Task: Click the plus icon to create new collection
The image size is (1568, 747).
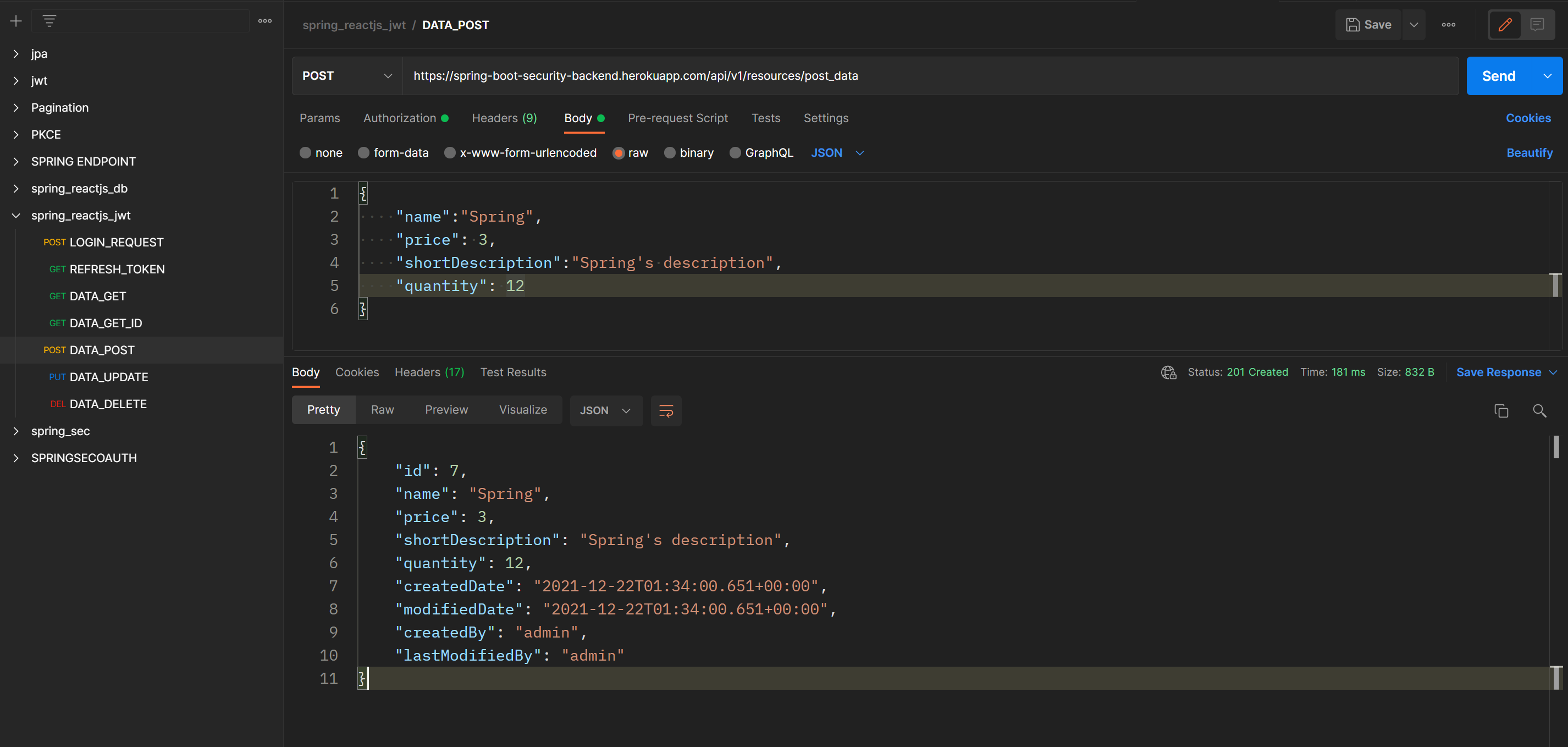Action: pos(16,21)
